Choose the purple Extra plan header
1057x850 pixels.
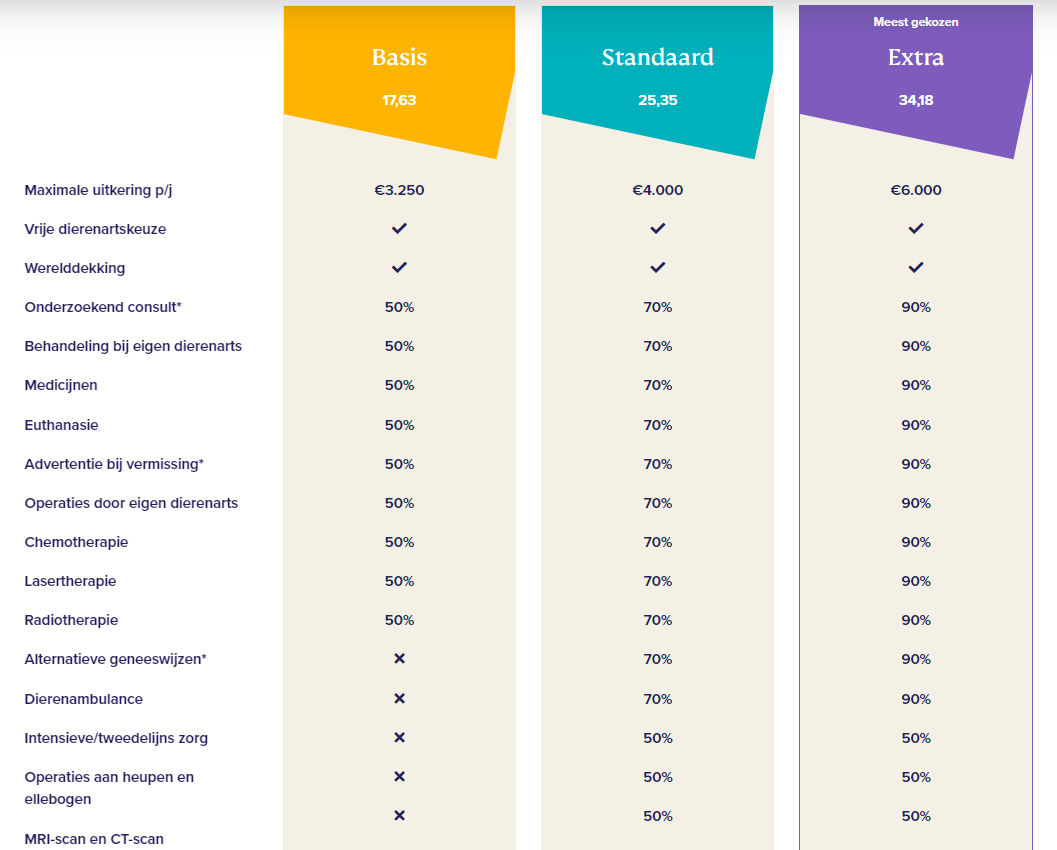915,57
